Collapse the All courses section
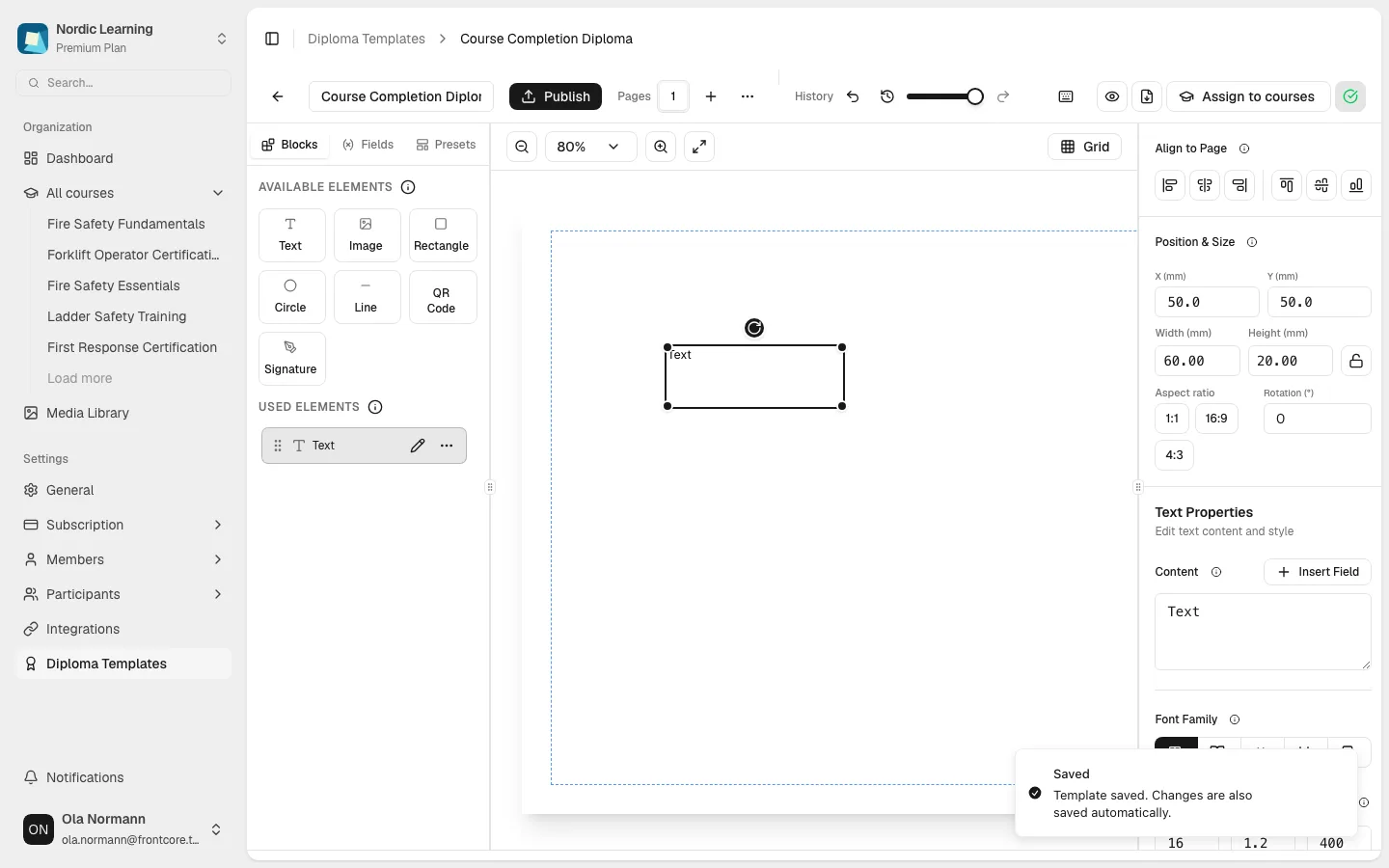Image resolution: width=1389 pixels, height=868 pixels. point(123,193)
